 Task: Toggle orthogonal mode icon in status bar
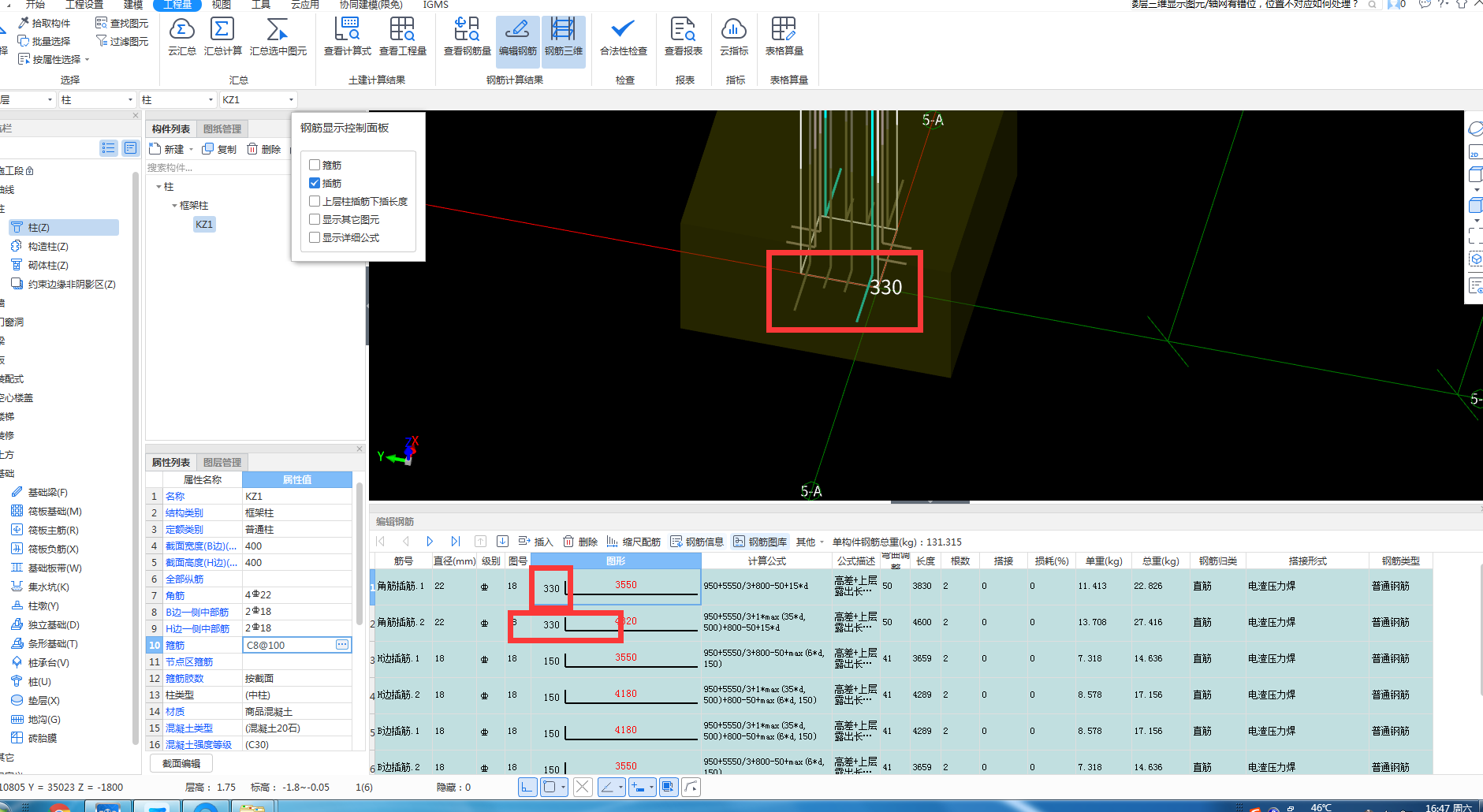coord(527,787)
